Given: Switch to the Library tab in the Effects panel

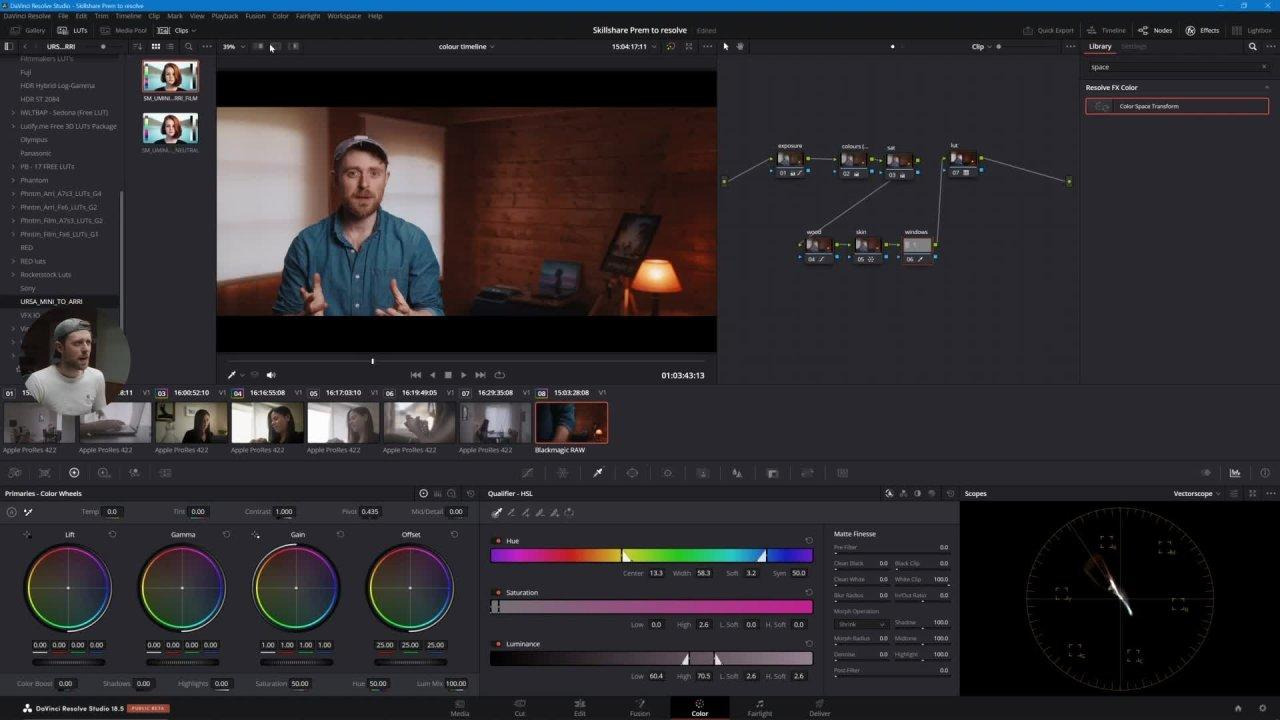Looking at the screenshot, I should (1100, 46).
